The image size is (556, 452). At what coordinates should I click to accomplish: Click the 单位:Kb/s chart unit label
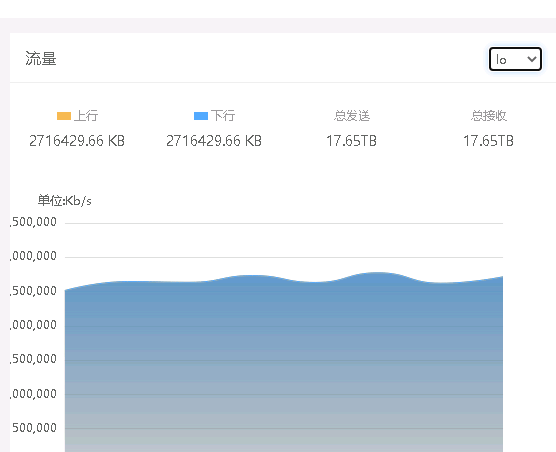coord(65,201)
